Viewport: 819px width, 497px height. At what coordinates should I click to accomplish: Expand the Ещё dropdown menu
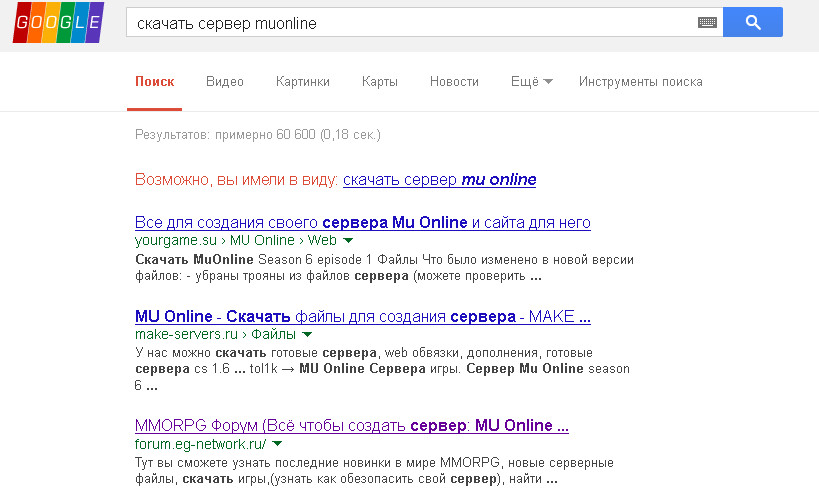(x=532, y=82)
